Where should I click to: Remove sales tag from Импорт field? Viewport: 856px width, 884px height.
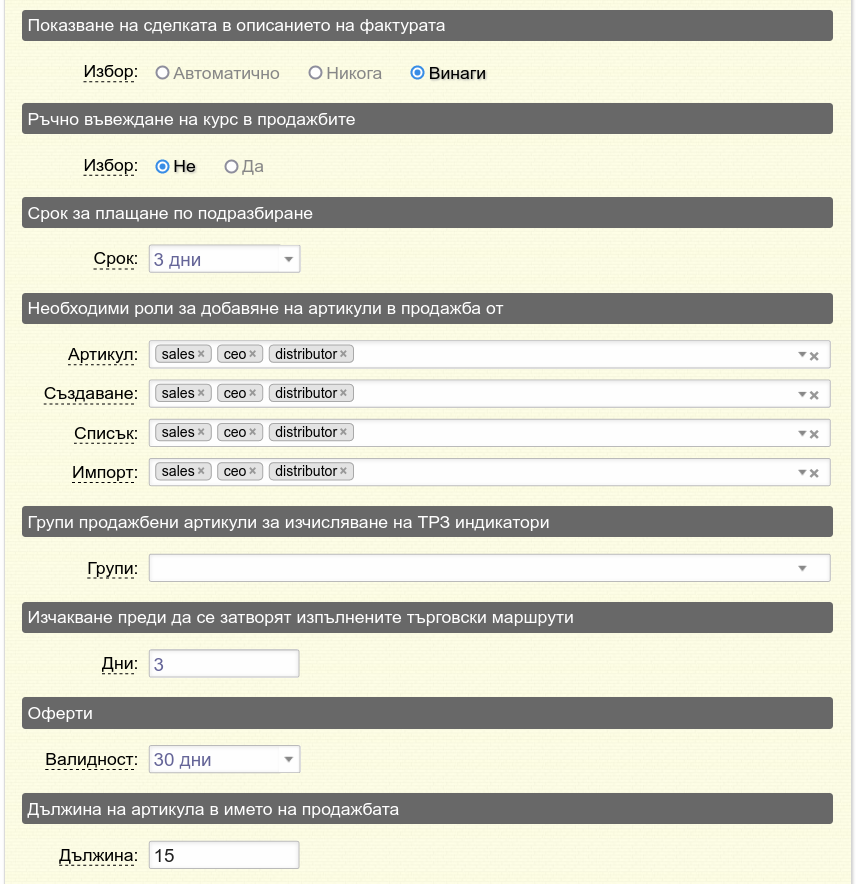point(201,471)
